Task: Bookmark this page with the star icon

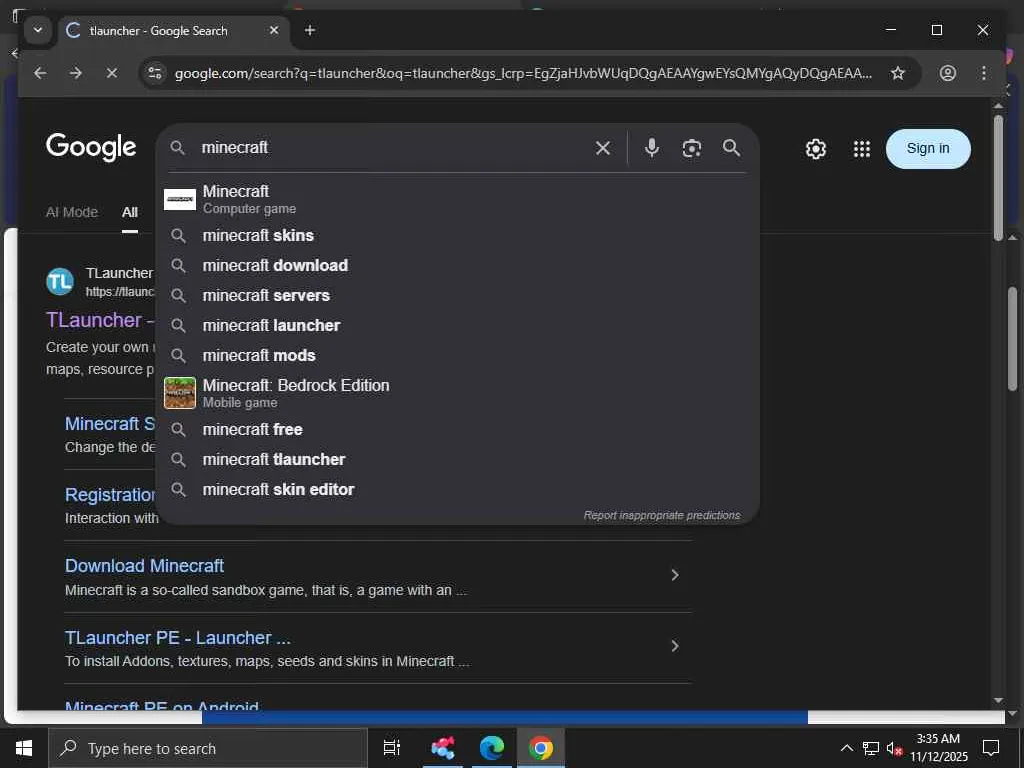Action: pyautogui.click(x=898, y=73)
